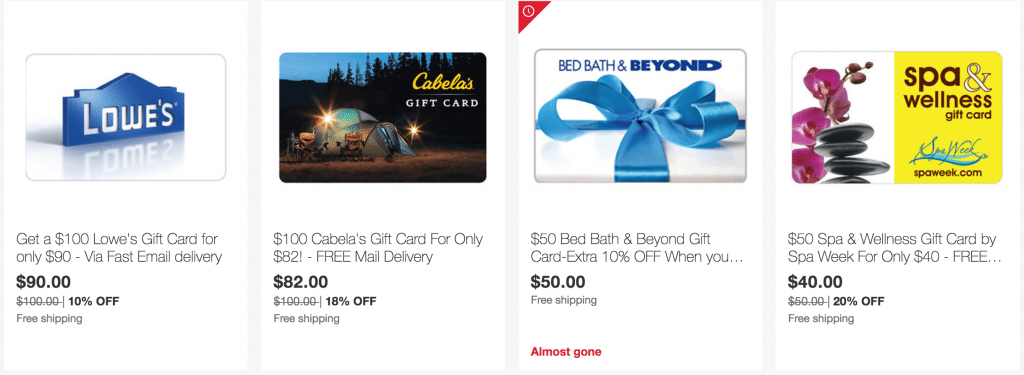The image size is (1024, 375).
Task: Open the $50 Bed Bath & Beyond title link
Action: pyautogui.click(x=637, y=248)
